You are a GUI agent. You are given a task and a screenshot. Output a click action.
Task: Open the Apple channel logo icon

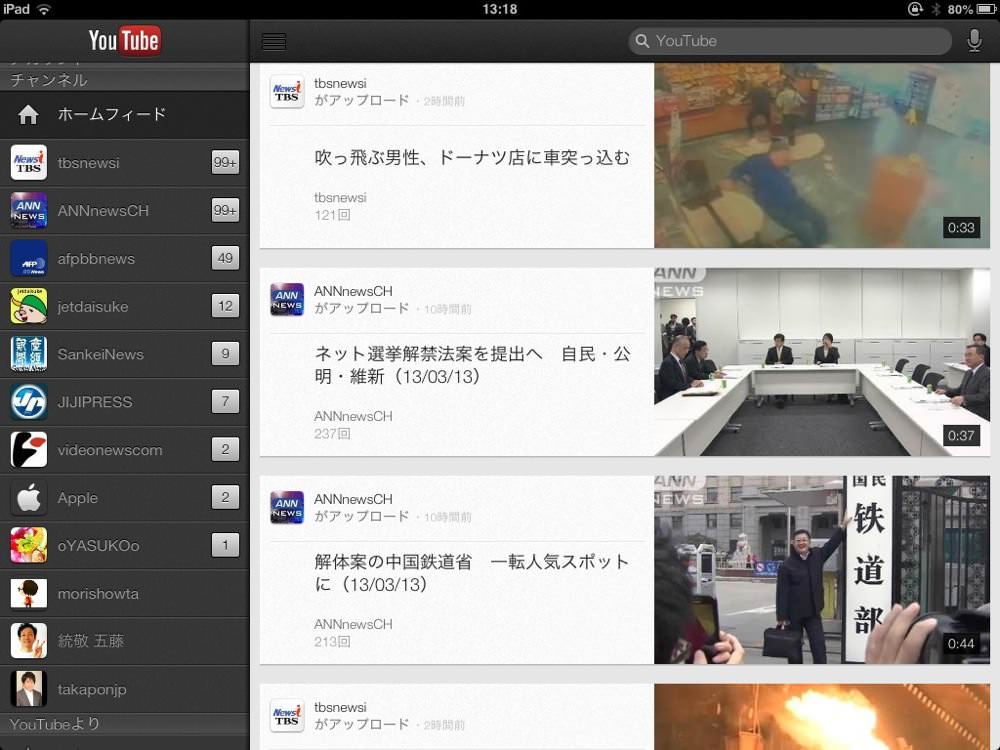point(29,497)
